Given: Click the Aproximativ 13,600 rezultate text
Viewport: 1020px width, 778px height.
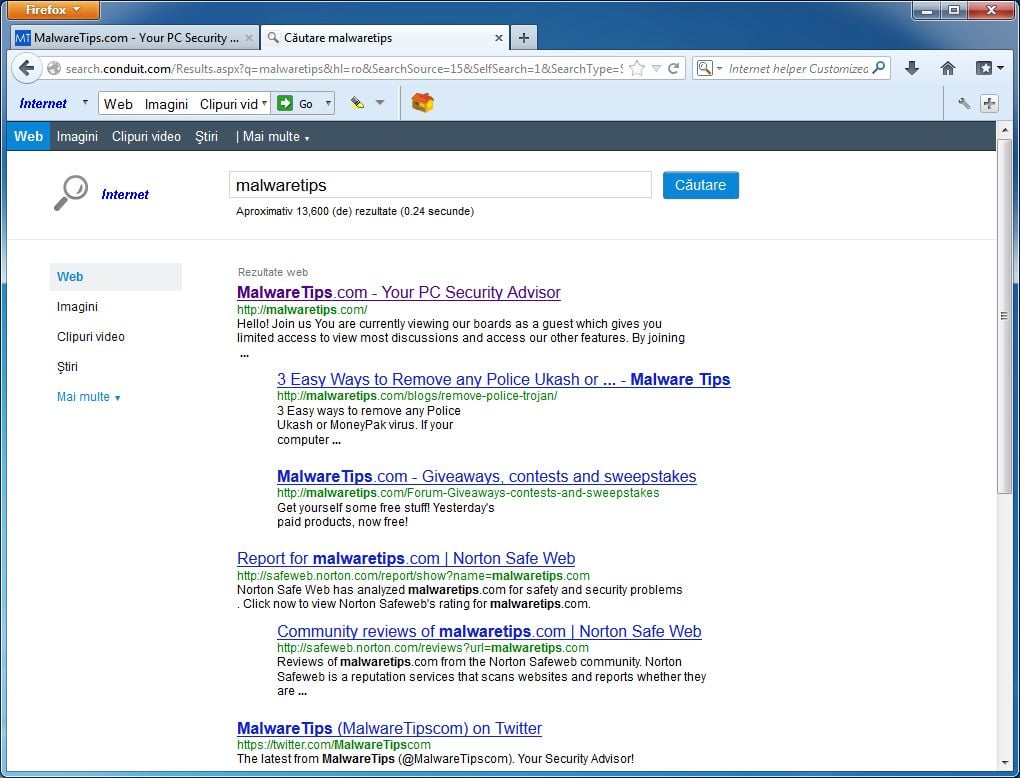Looking at the screenshot, I should pyautogui.click(x=355, y=211).
